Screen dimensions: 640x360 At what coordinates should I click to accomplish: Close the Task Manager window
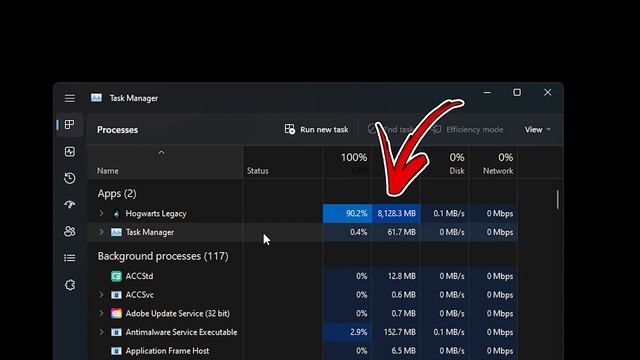(x=547, y=93)
